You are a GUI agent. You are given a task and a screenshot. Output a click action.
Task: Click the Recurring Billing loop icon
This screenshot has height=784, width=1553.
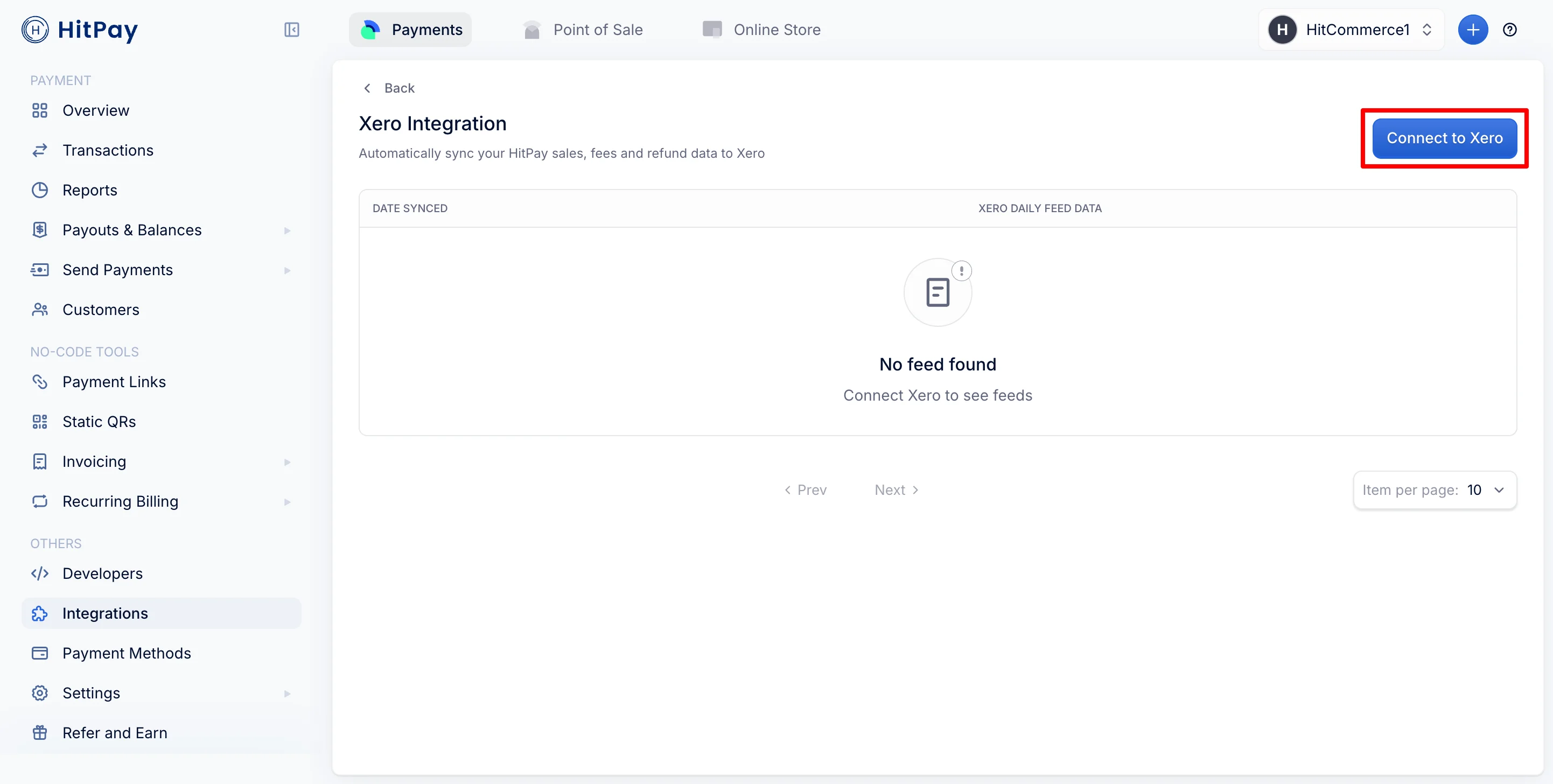coord(40,501)
